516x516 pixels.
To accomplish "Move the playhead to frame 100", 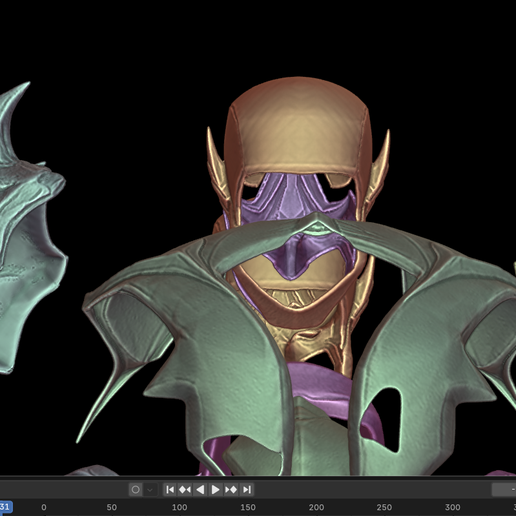I will pyautogui.click(x=179, y=508).
